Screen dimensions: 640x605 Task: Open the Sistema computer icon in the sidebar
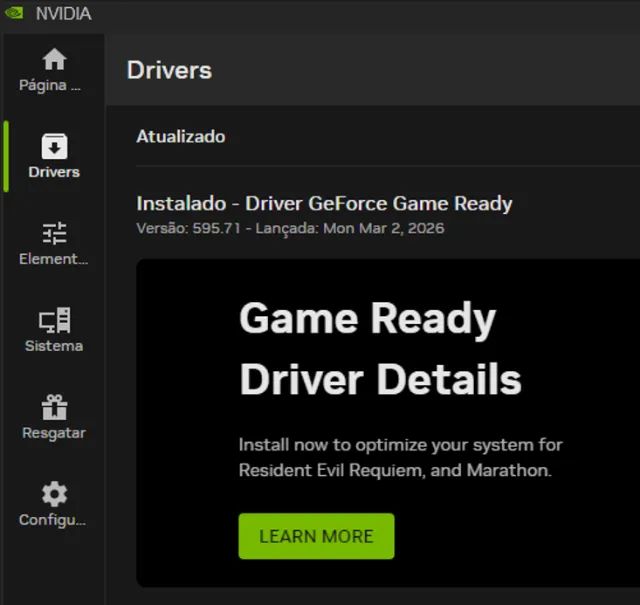click(54, 320)
